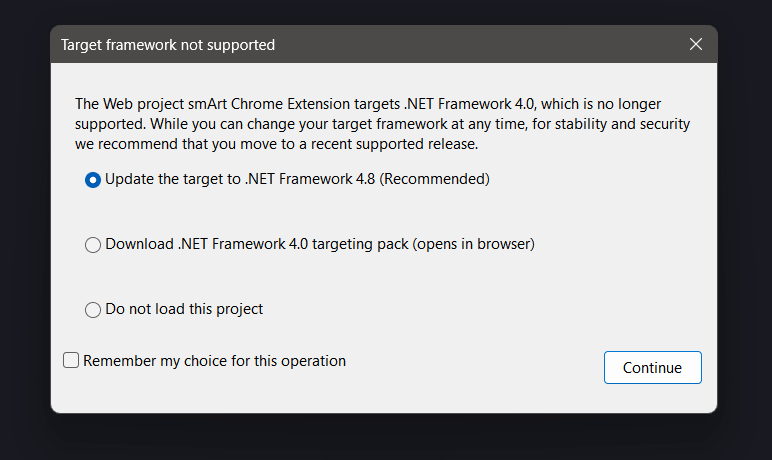Click the "Update the target to .NET Framework 4.8" label text
This screenshot has width=772, height=460.
(x=240, y=180)
